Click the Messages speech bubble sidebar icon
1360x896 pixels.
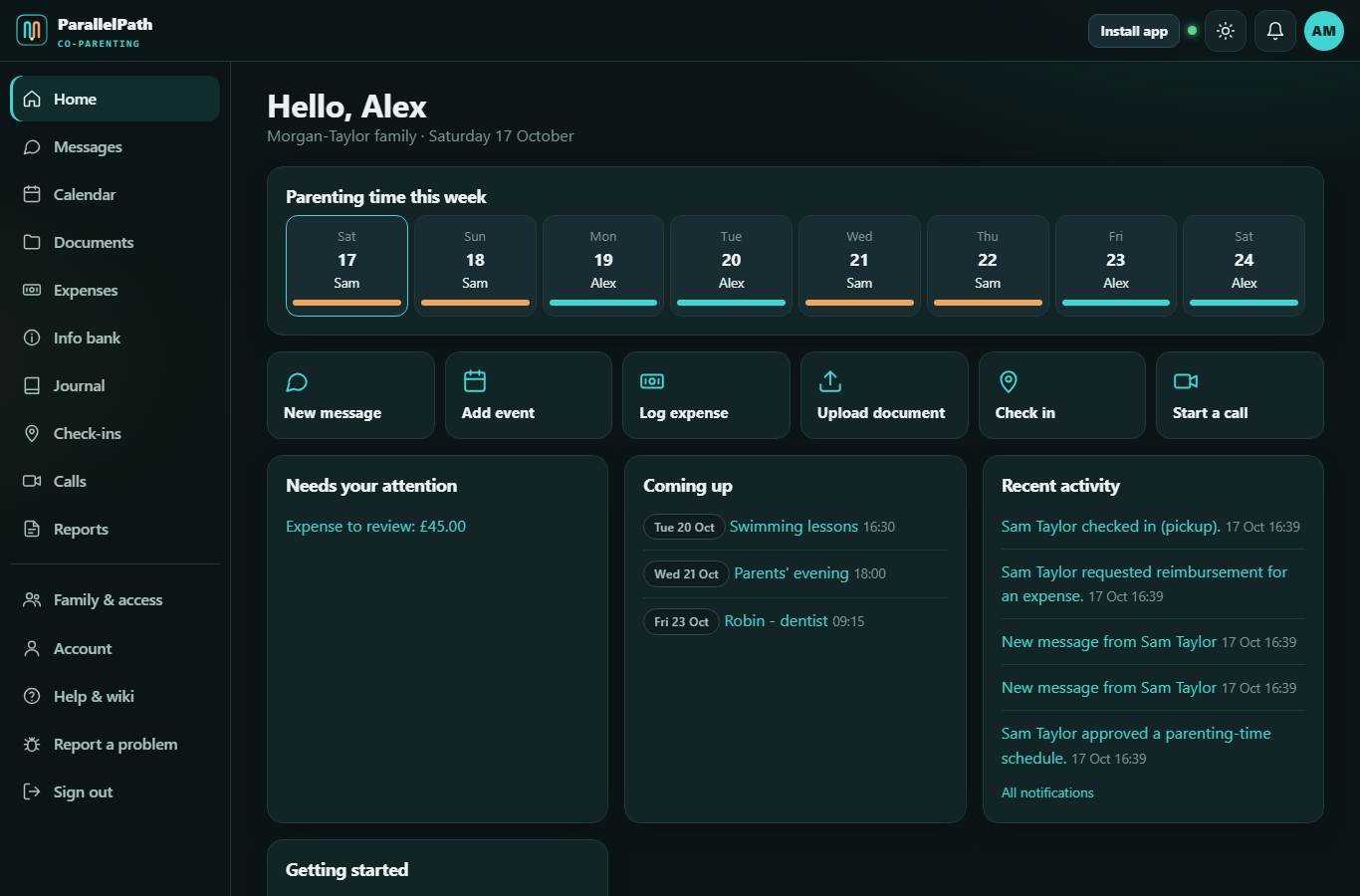click(32, 147)
